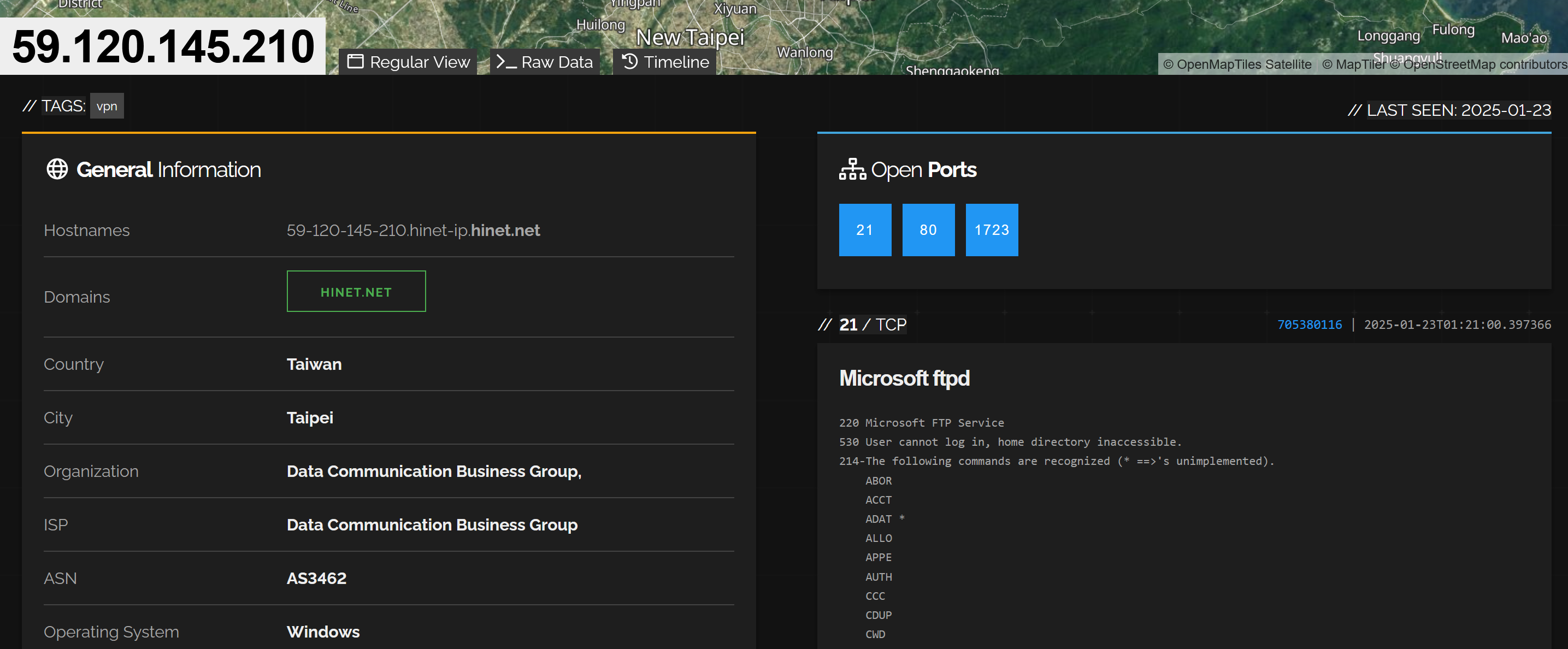This screenshot has height=649, width=1568.
Task: Click the Longgang label on the map
Action: click(x=1388, y=36)
